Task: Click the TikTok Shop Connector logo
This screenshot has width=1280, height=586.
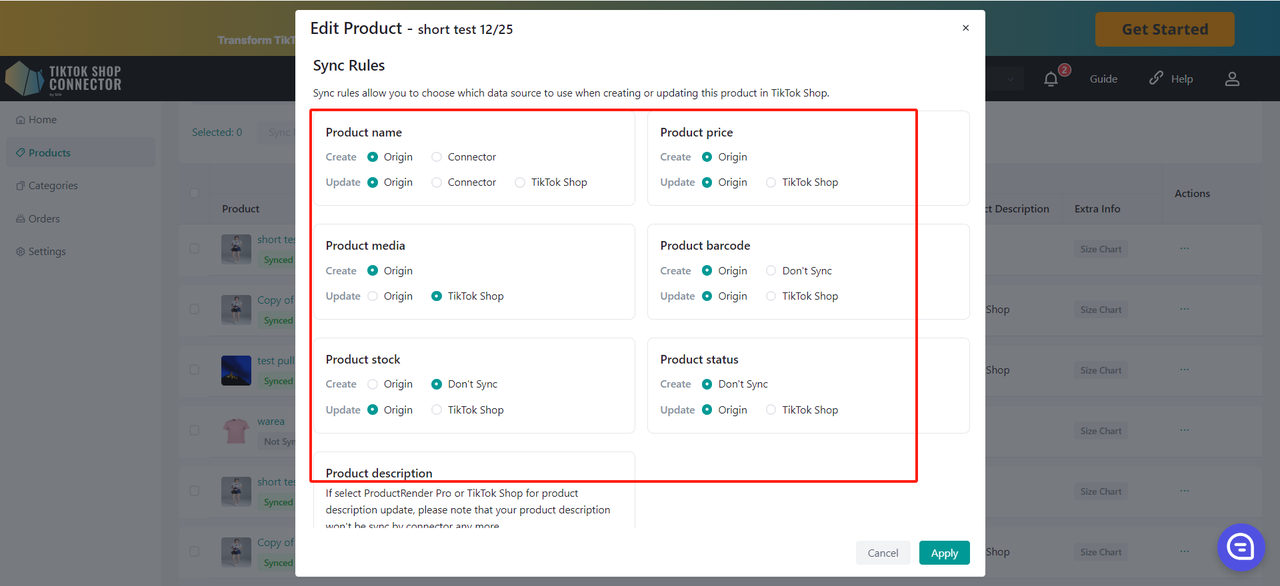Action: pos(64,79)
